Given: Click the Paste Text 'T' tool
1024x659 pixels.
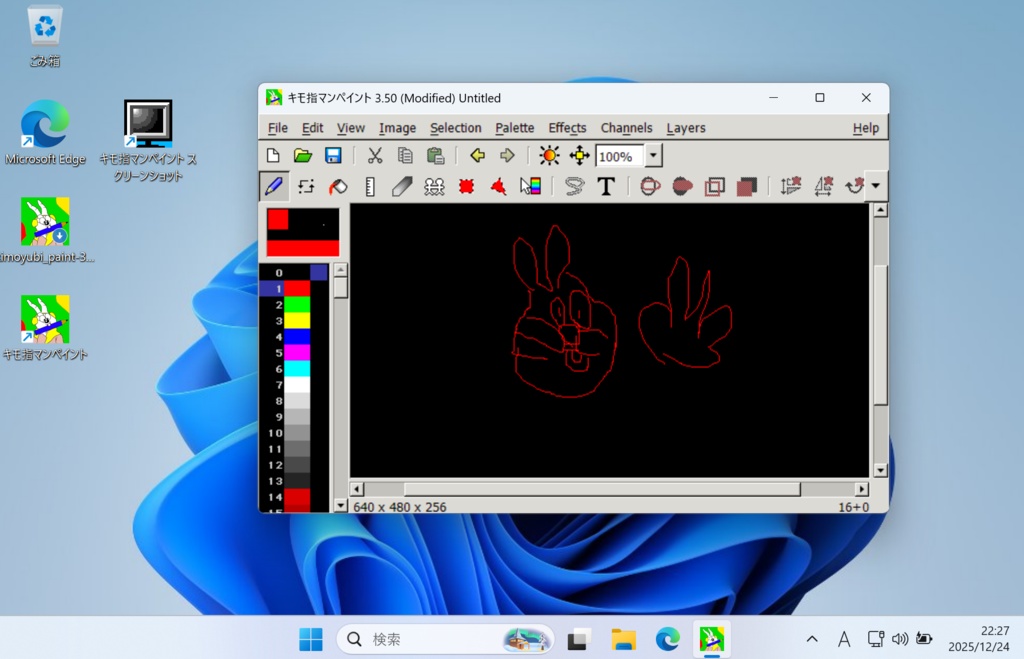Looking at the screenshot, I should click(605, 186).
